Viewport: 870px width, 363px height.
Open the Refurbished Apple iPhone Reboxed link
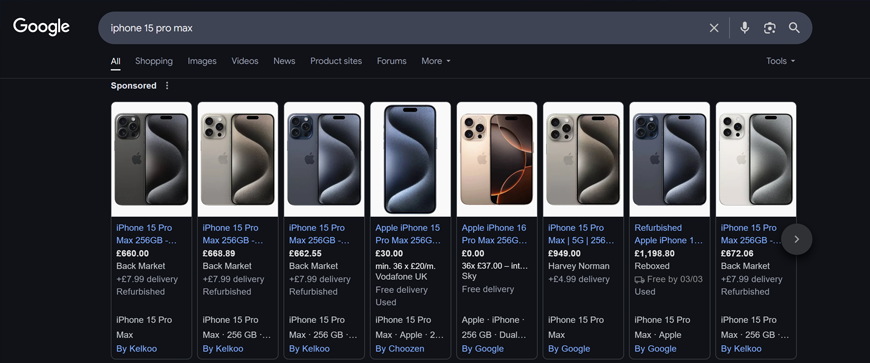point(669,234)
